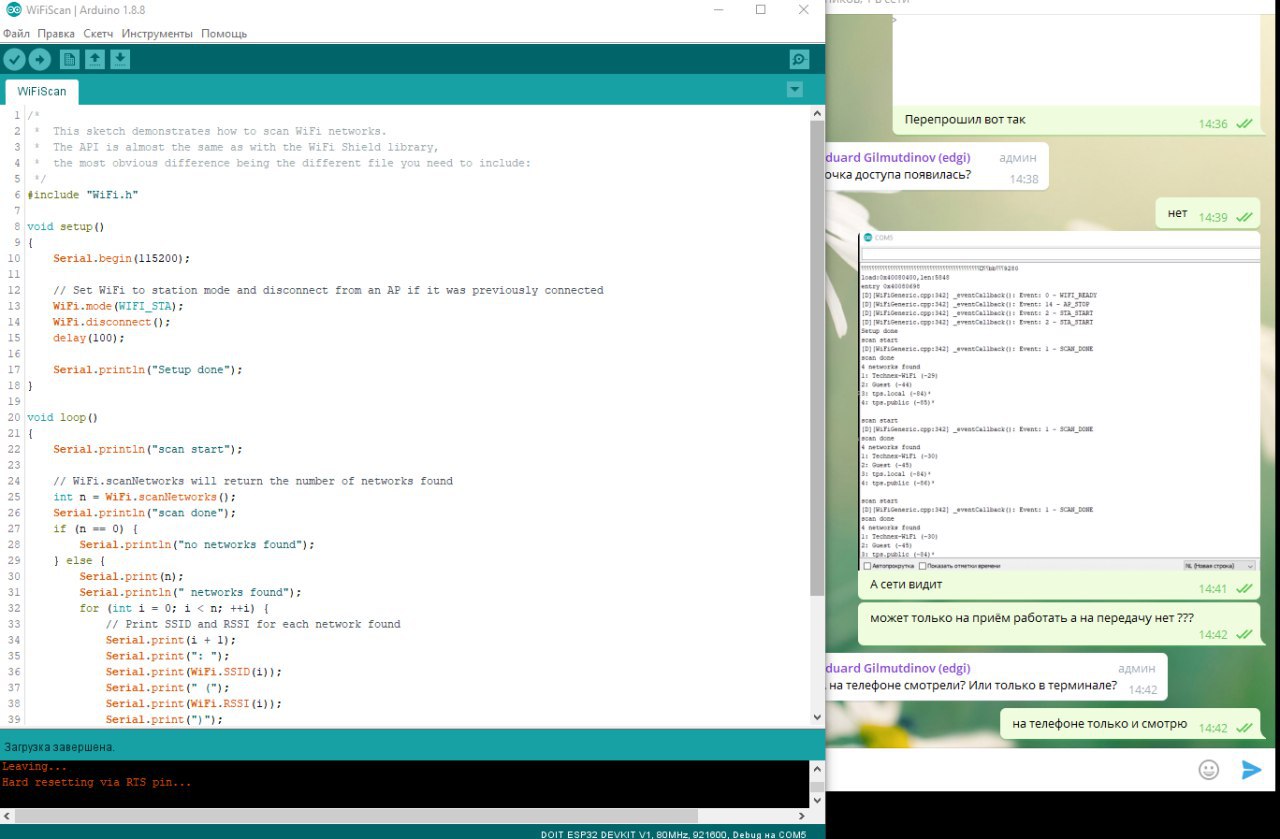This screenshot has width=1280, height=839.
Task: Click the console horizontal scroll right arrow
Action: [x=801, y=817]
